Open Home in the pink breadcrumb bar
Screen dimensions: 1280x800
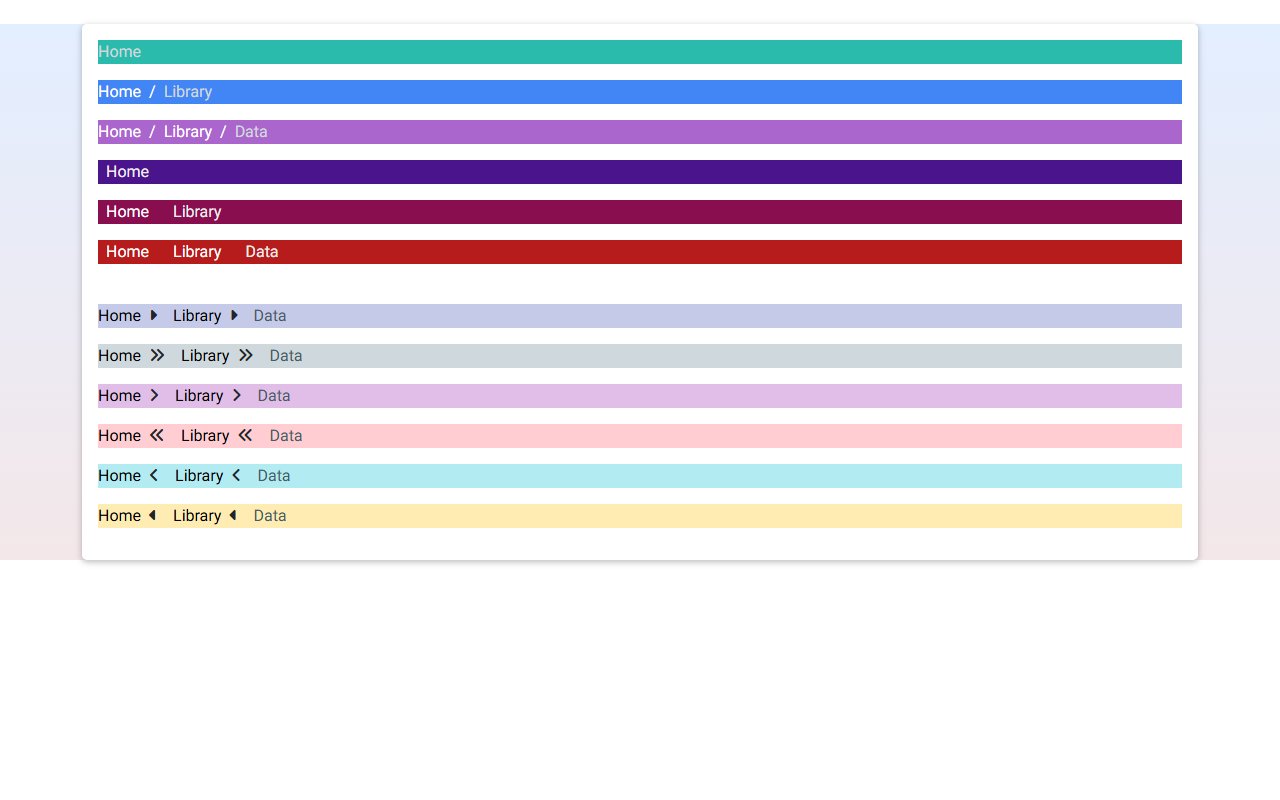(x=119, y=436)
